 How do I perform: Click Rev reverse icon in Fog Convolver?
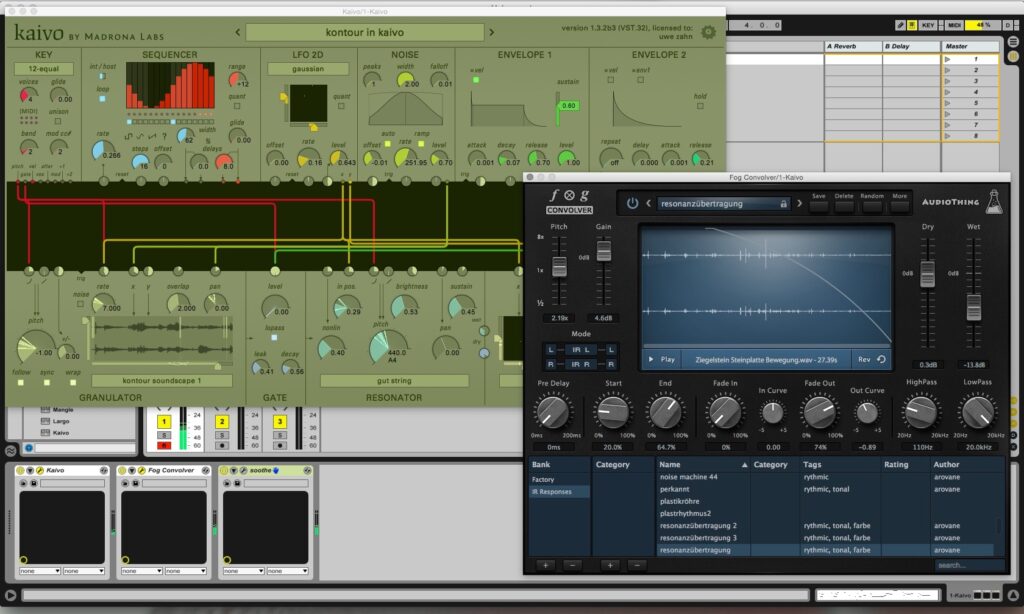tap(882, 359)
